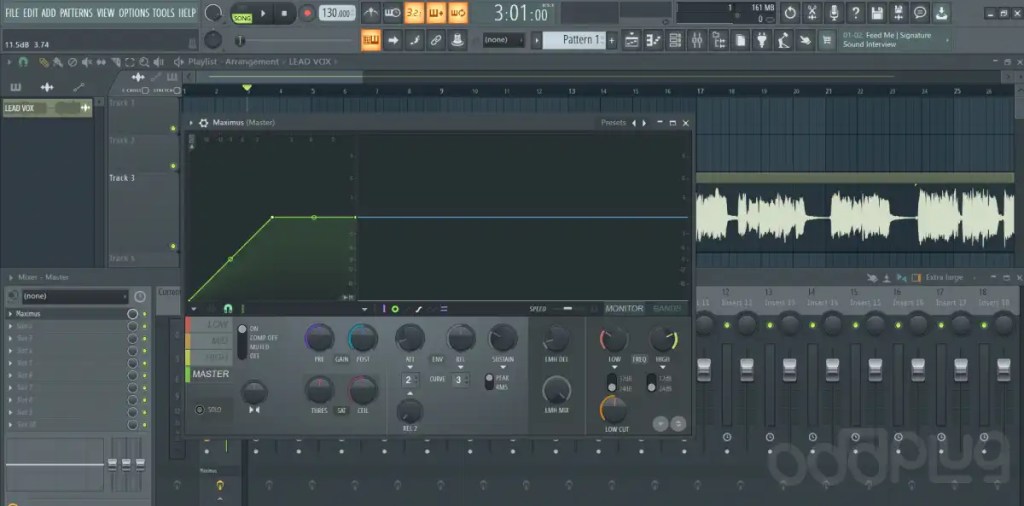Open the Channel rack view icon

[675, 40]
